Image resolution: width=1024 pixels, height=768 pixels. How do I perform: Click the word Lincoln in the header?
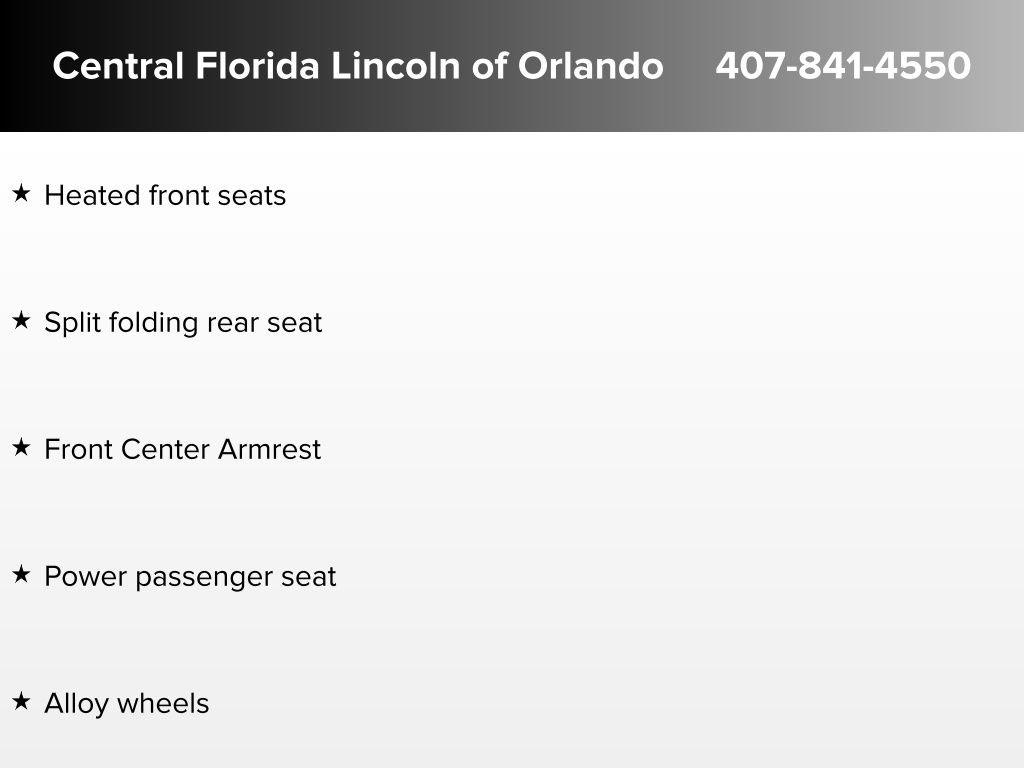point(397,66)
